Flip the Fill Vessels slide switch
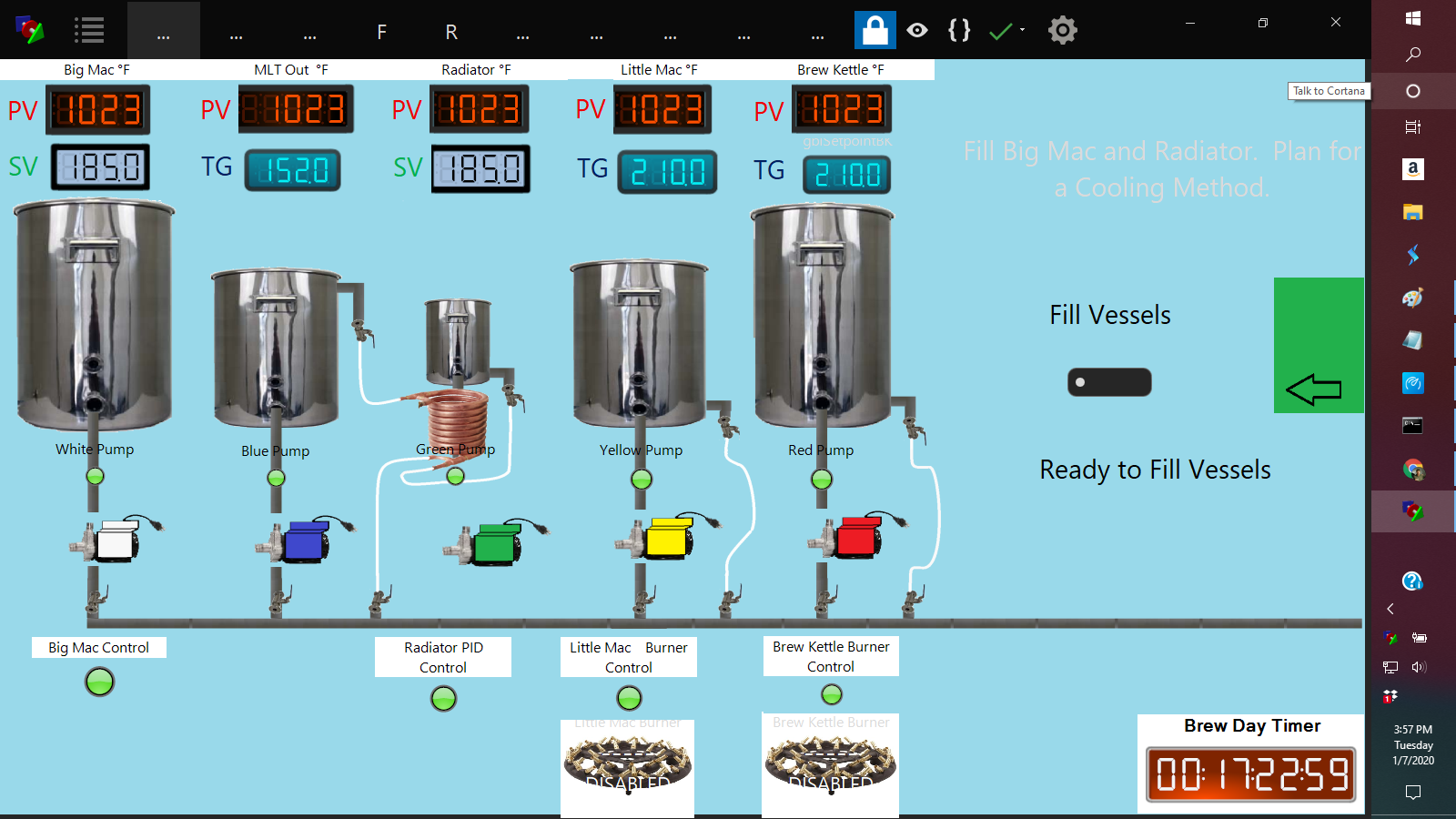This screenshot has width=1456, height=819. tap(1109, 382)
